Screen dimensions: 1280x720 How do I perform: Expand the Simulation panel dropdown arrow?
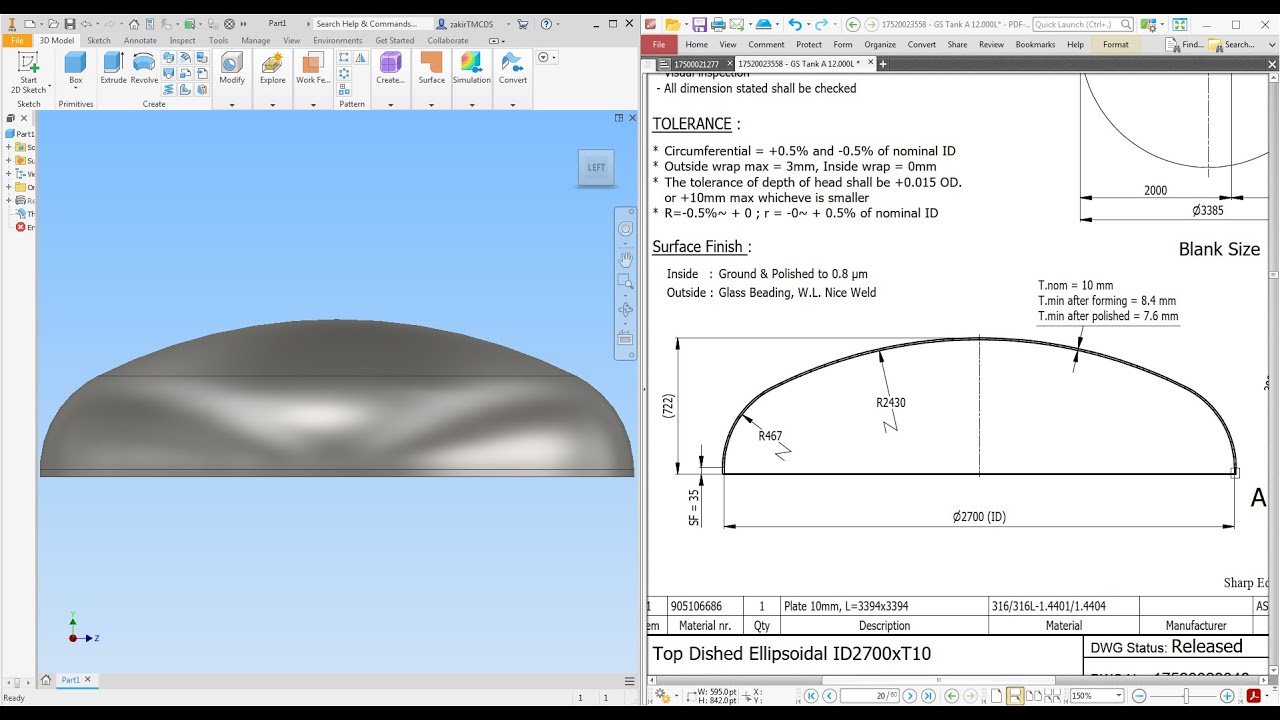pyautogui.click(x=471, y=104)
